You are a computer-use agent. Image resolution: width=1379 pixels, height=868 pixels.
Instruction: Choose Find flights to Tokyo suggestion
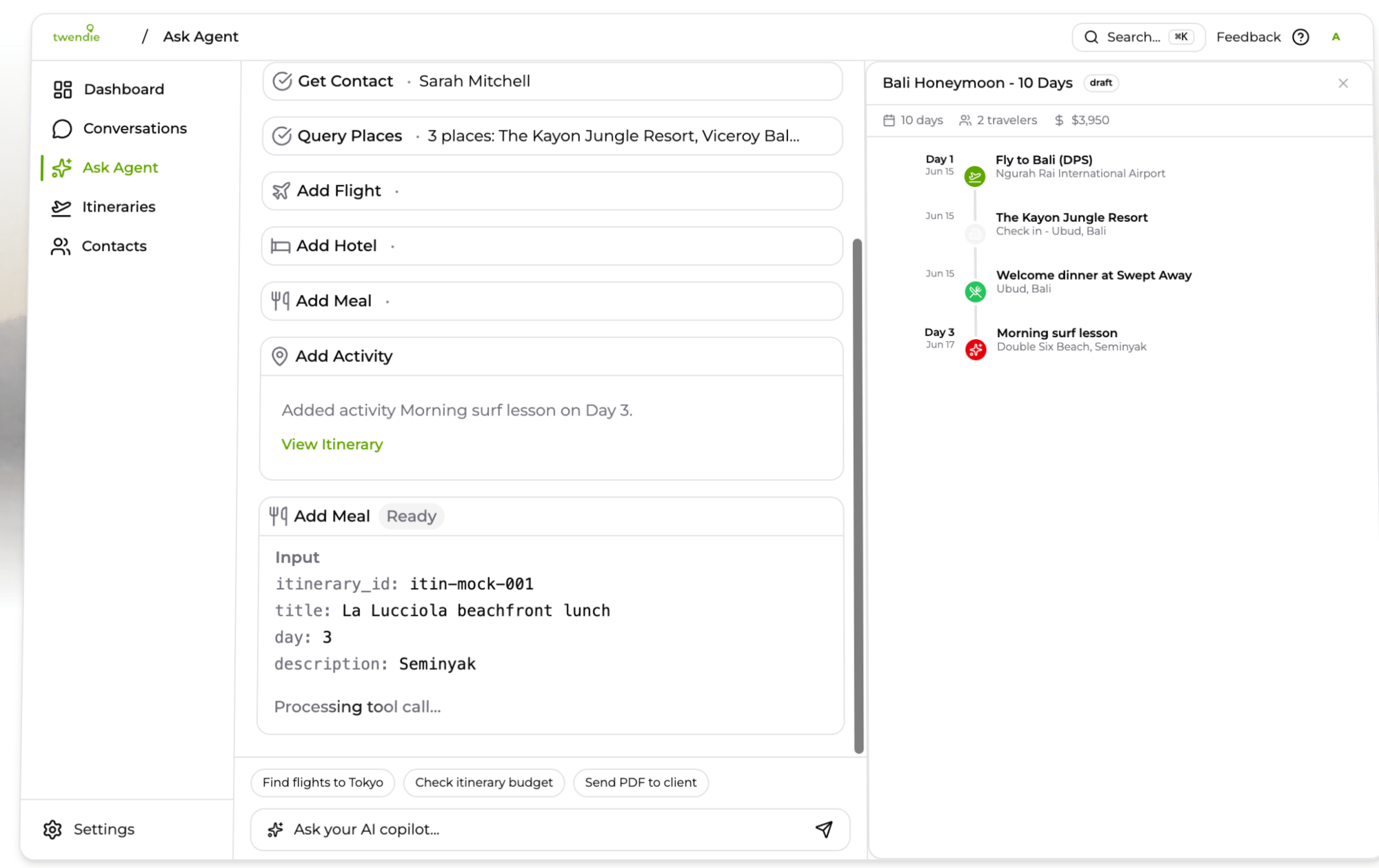tap(323, 783)
